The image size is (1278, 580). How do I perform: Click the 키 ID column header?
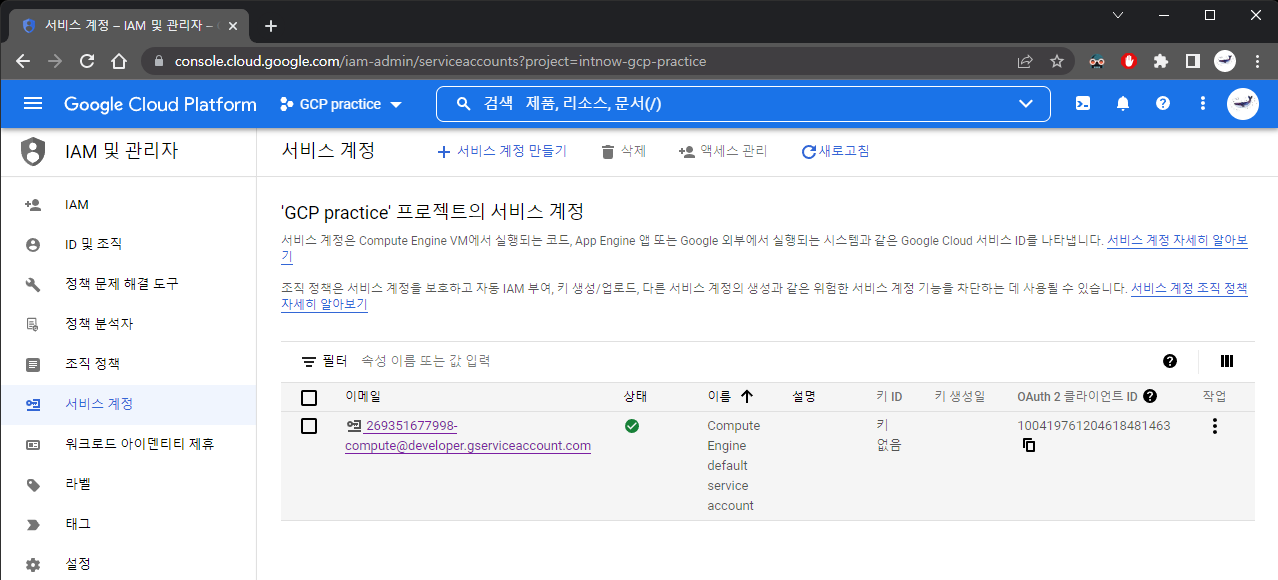click(889, 397)
